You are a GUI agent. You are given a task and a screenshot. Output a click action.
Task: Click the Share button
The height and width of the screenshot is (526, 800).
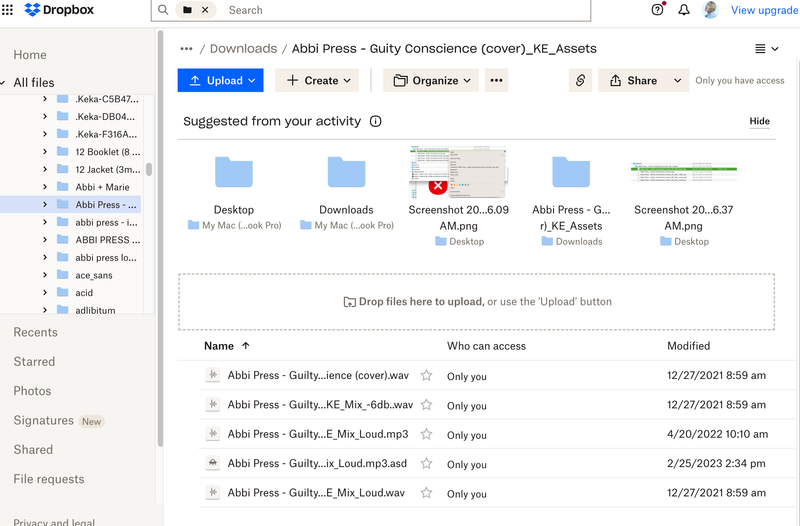(x=633, y=81)
